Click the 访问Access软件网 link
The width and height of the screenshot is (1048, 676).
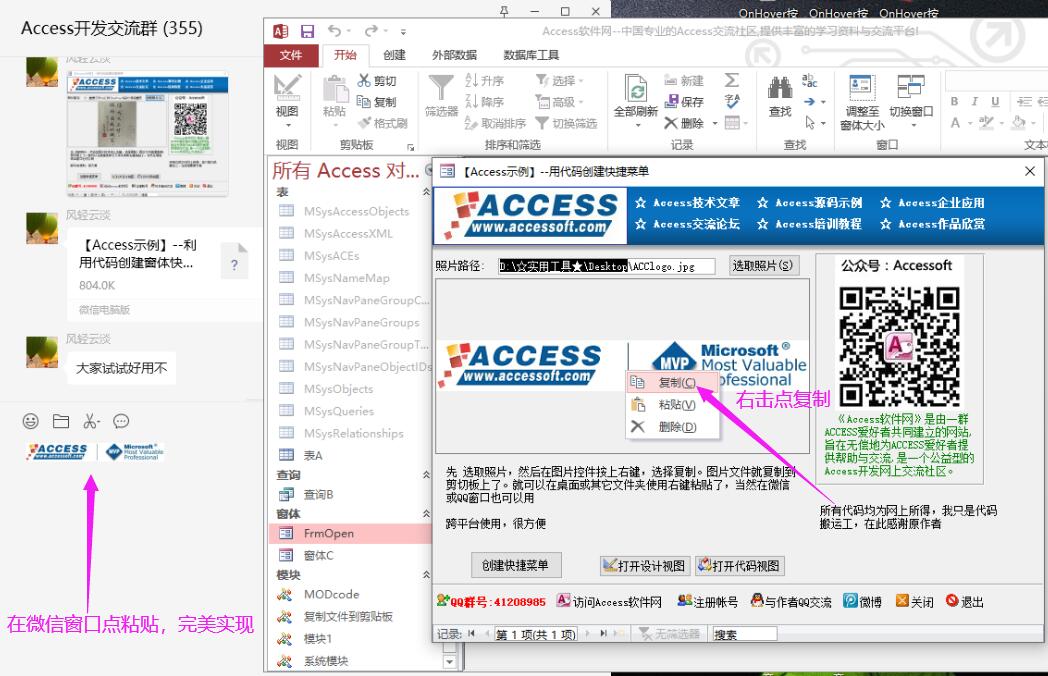tap(610, 602)
